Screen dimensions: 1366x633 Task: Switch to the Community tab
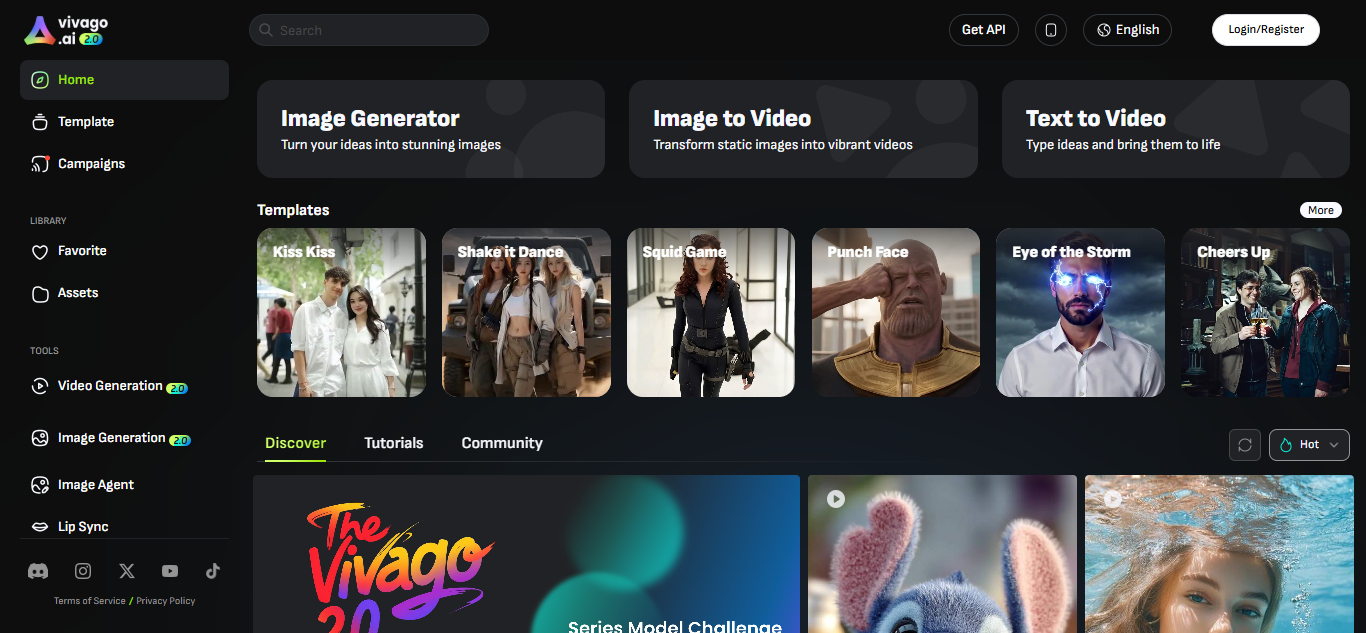point(502,443)
